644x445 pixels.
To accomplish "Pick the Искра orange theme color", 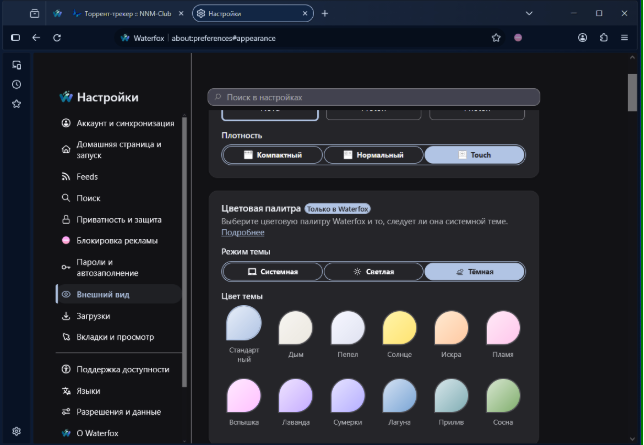I will [x=451, y=327].
